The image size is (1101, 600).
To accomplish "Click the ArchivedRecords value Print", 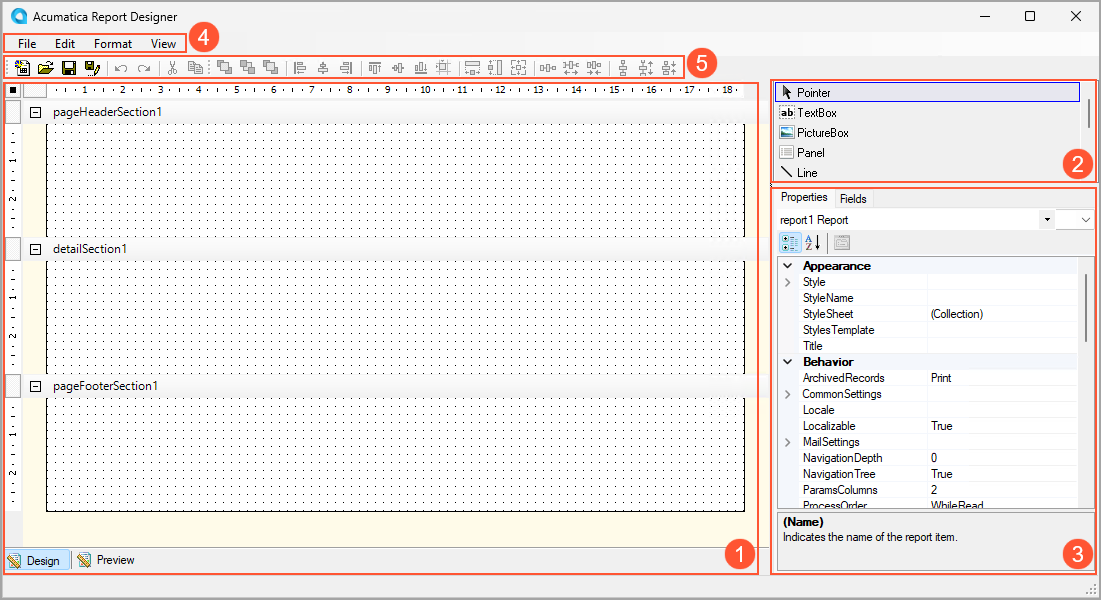I will (x=941, y=378).
